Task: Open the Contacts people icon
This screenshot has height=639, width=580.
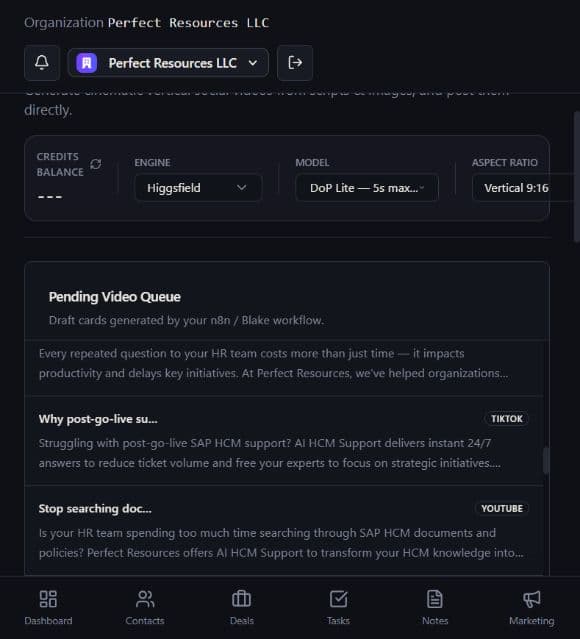Action: tap(145, 599)
